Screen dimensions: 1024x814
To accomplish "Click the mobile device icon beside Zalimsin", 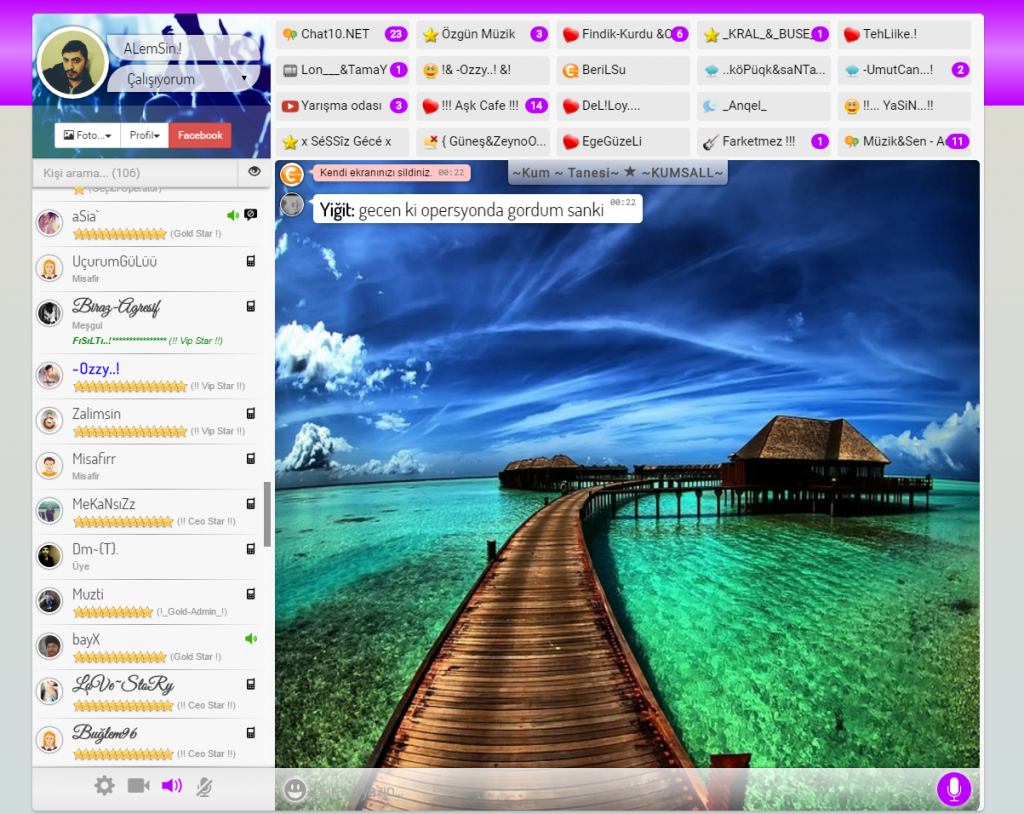I will pyautogui.click(x=251, y=413).
